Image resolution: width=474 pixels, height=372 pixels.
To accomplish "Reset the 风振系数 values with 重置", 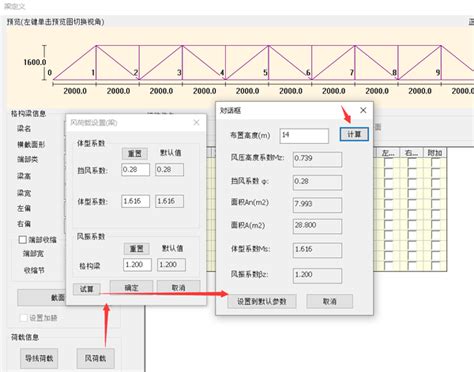I will [136, 249].
